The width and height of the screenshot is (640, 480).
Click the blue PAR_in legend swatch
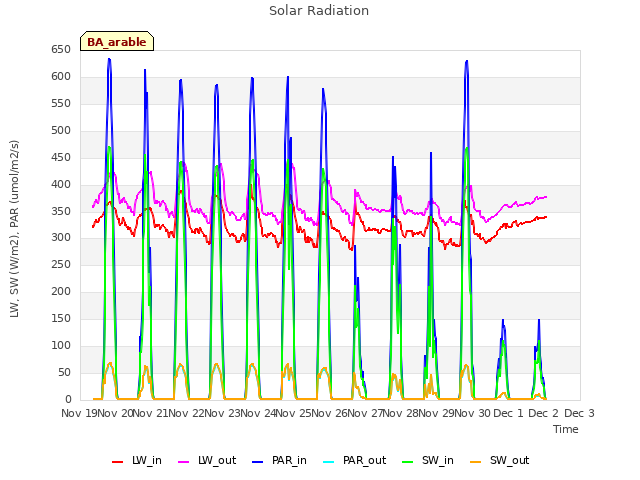click(x=258, y=462)
